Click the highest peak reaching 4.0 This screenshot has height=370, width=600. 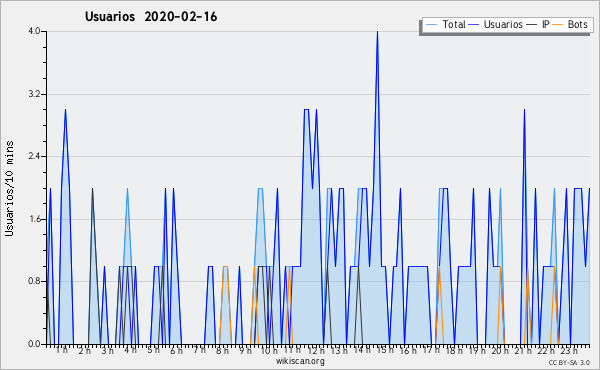(377, 32)
